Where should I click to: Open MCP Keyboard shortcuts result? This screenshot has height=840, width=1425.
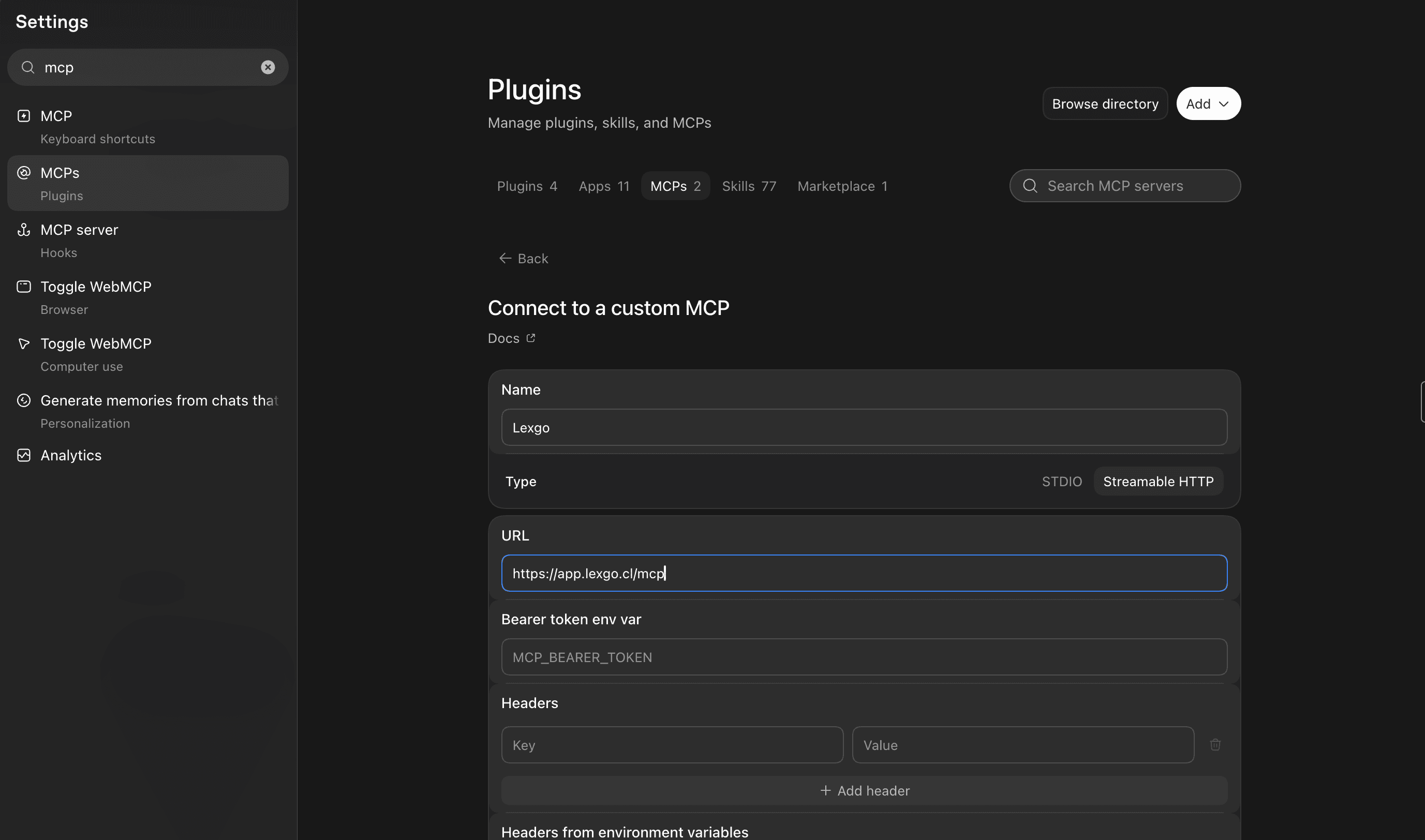click(x=148, y=127)
